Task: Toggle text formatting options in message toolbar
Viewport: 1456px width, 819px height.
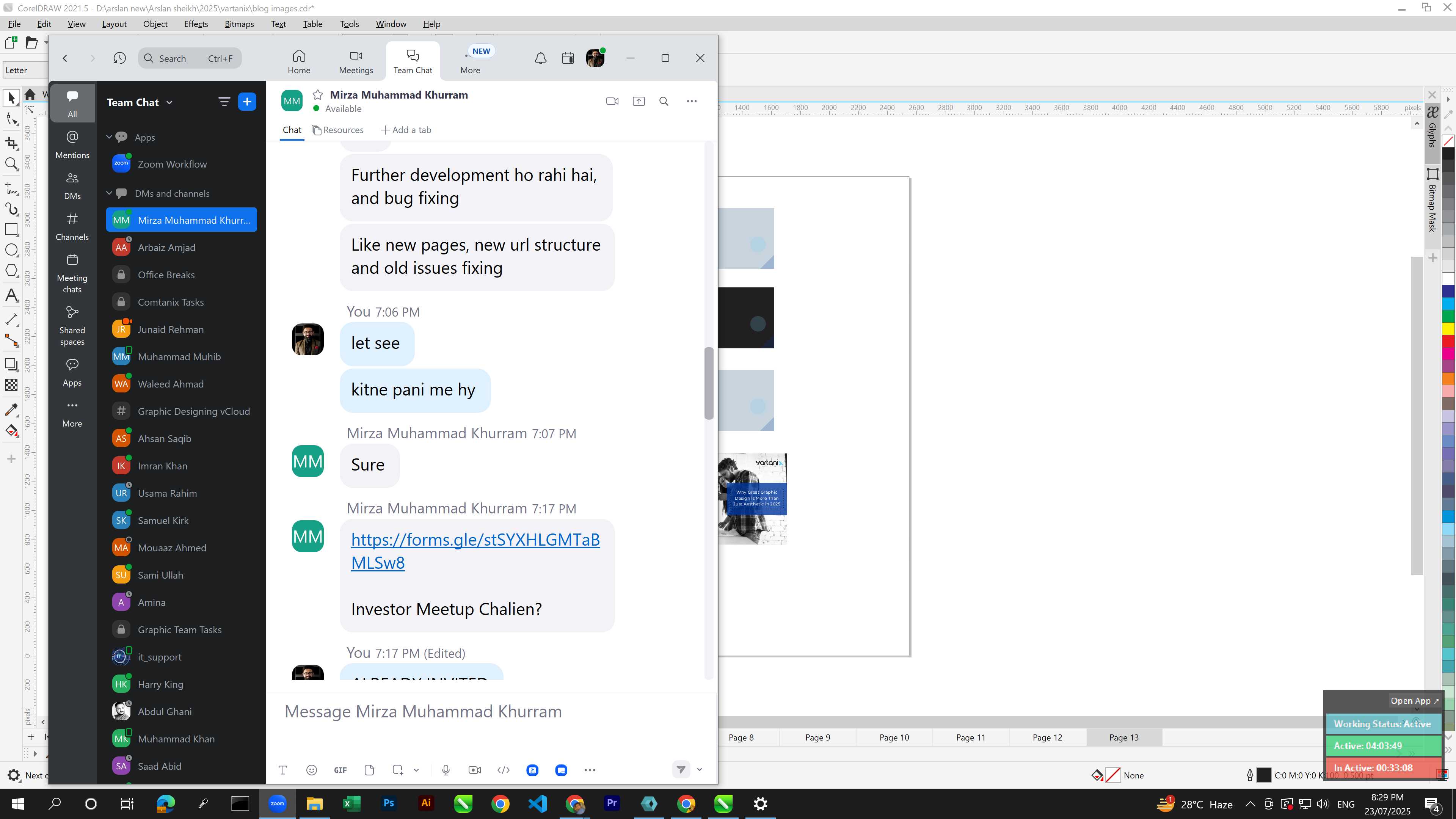Action: (282, 770)
